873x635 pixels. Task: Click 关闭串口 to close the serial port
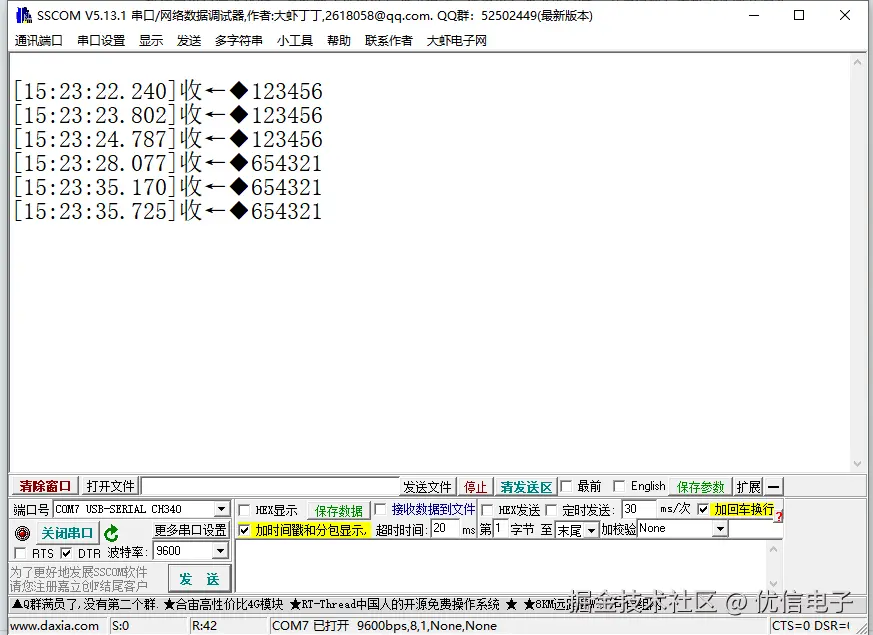click(66, 531)
